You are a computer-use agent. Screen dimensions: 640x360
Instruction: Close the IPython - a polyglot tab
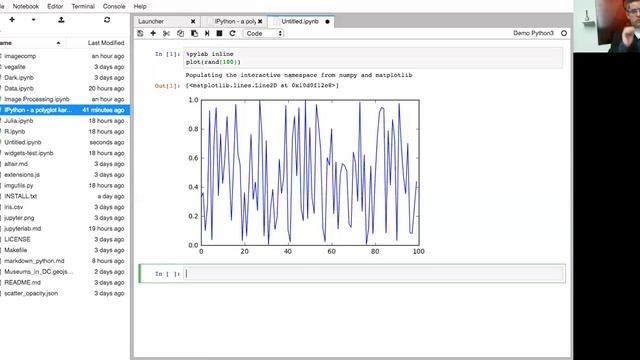tap(260, 21)
